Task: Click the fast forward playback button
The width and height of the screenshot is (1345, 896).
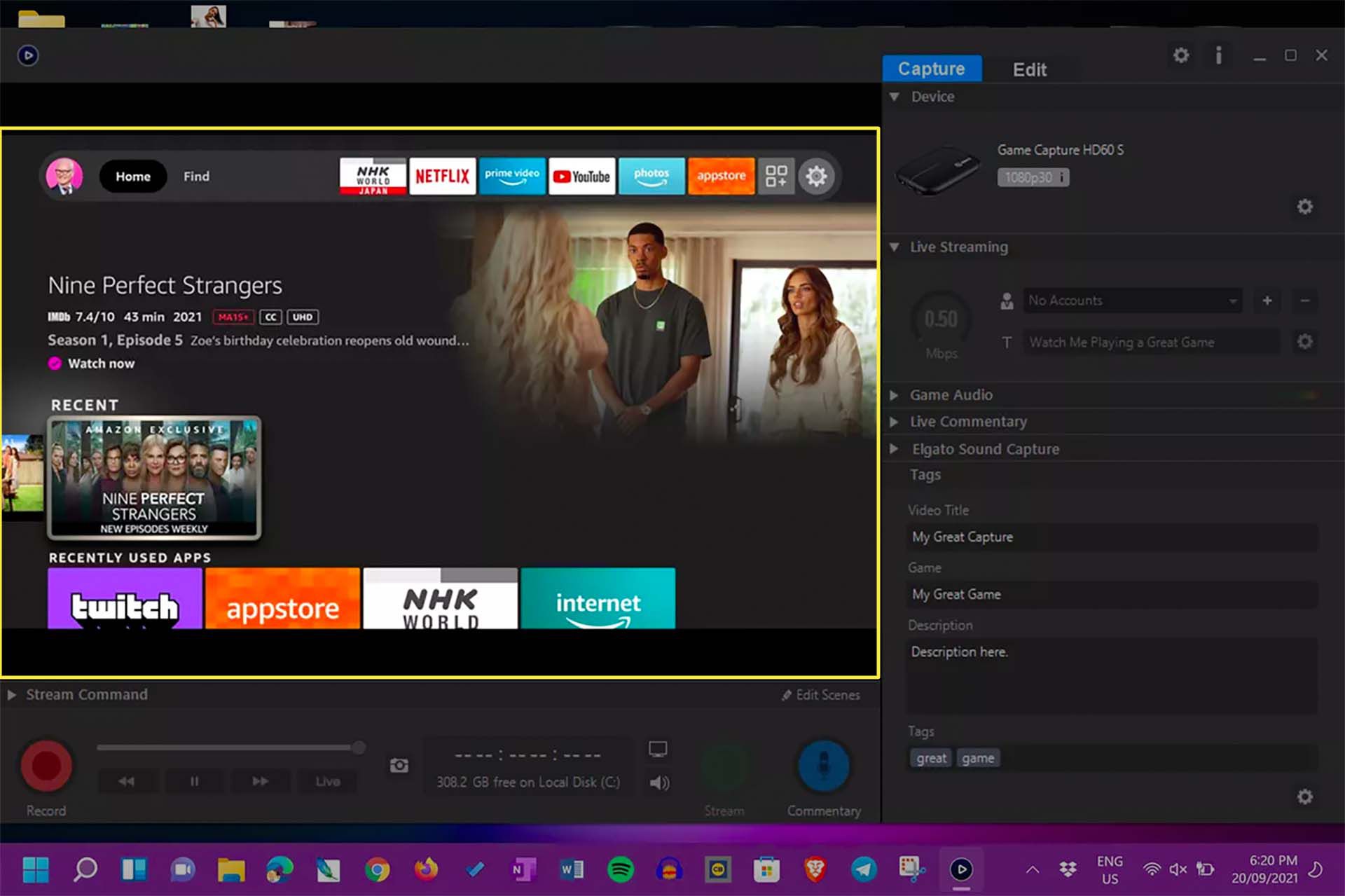Action: click(261, 781)
